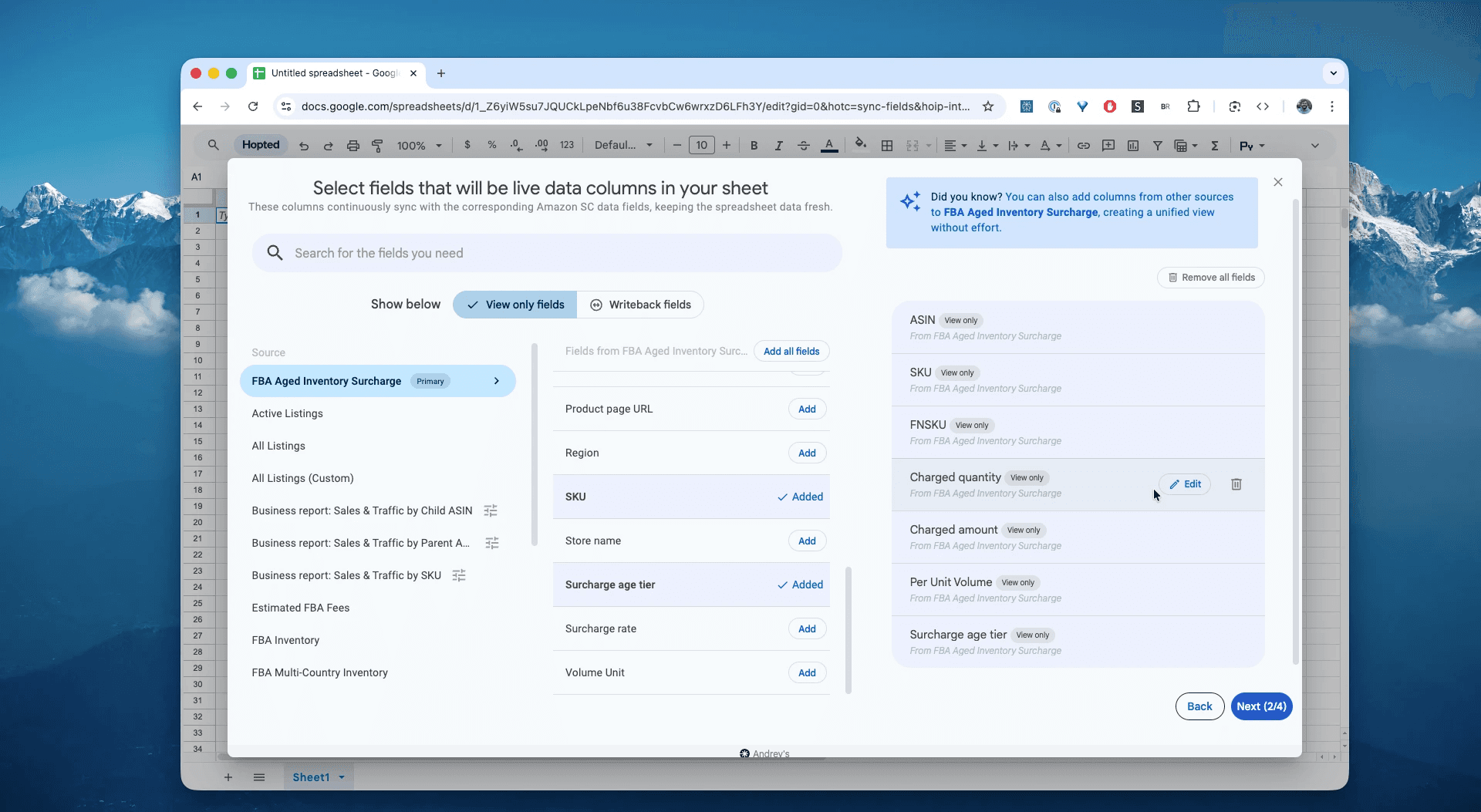
Task: Open text rotation dropdown
Action: click(1051, 146)
